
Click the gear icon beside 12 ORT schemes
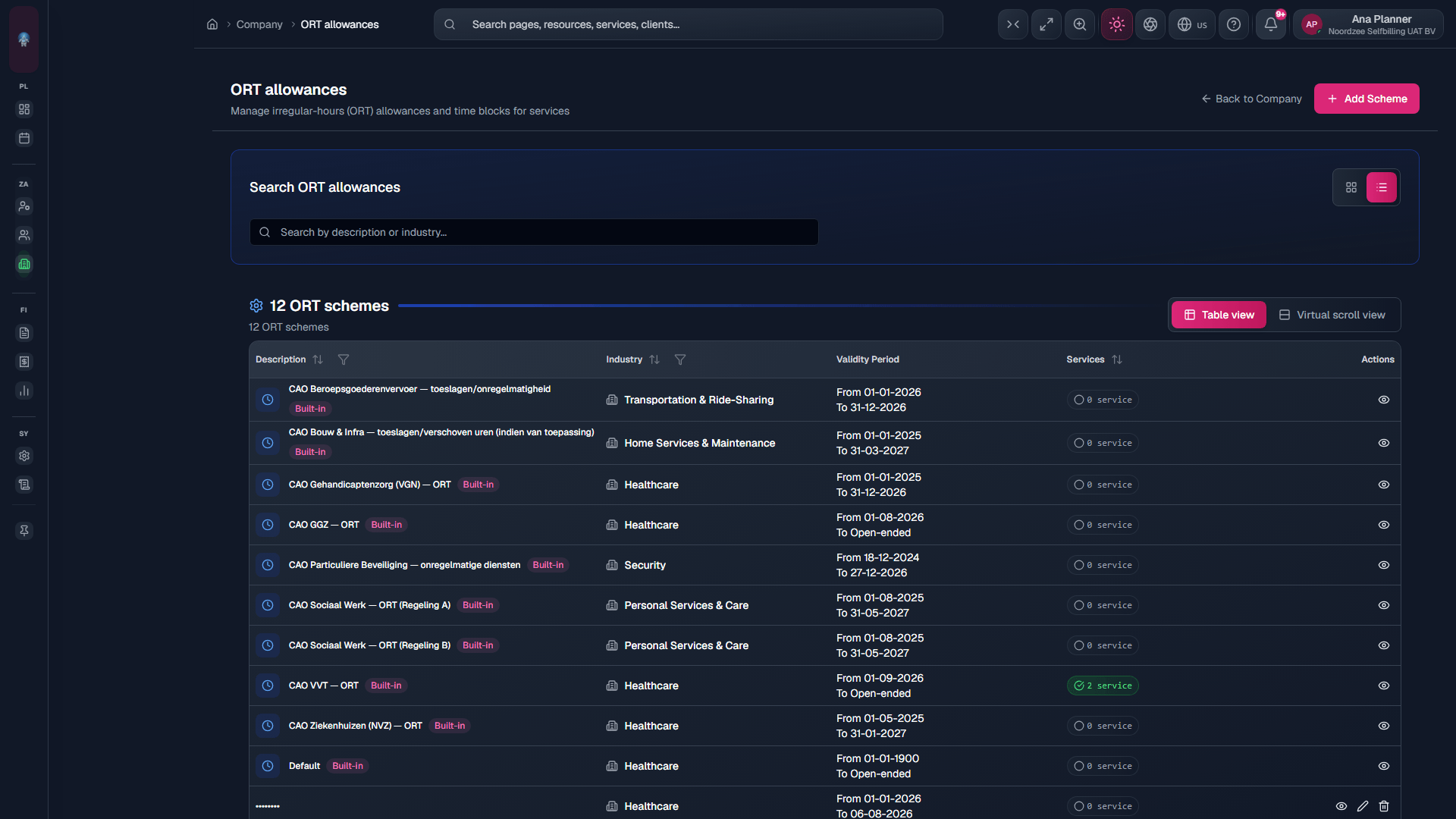[x=256, y=306]
